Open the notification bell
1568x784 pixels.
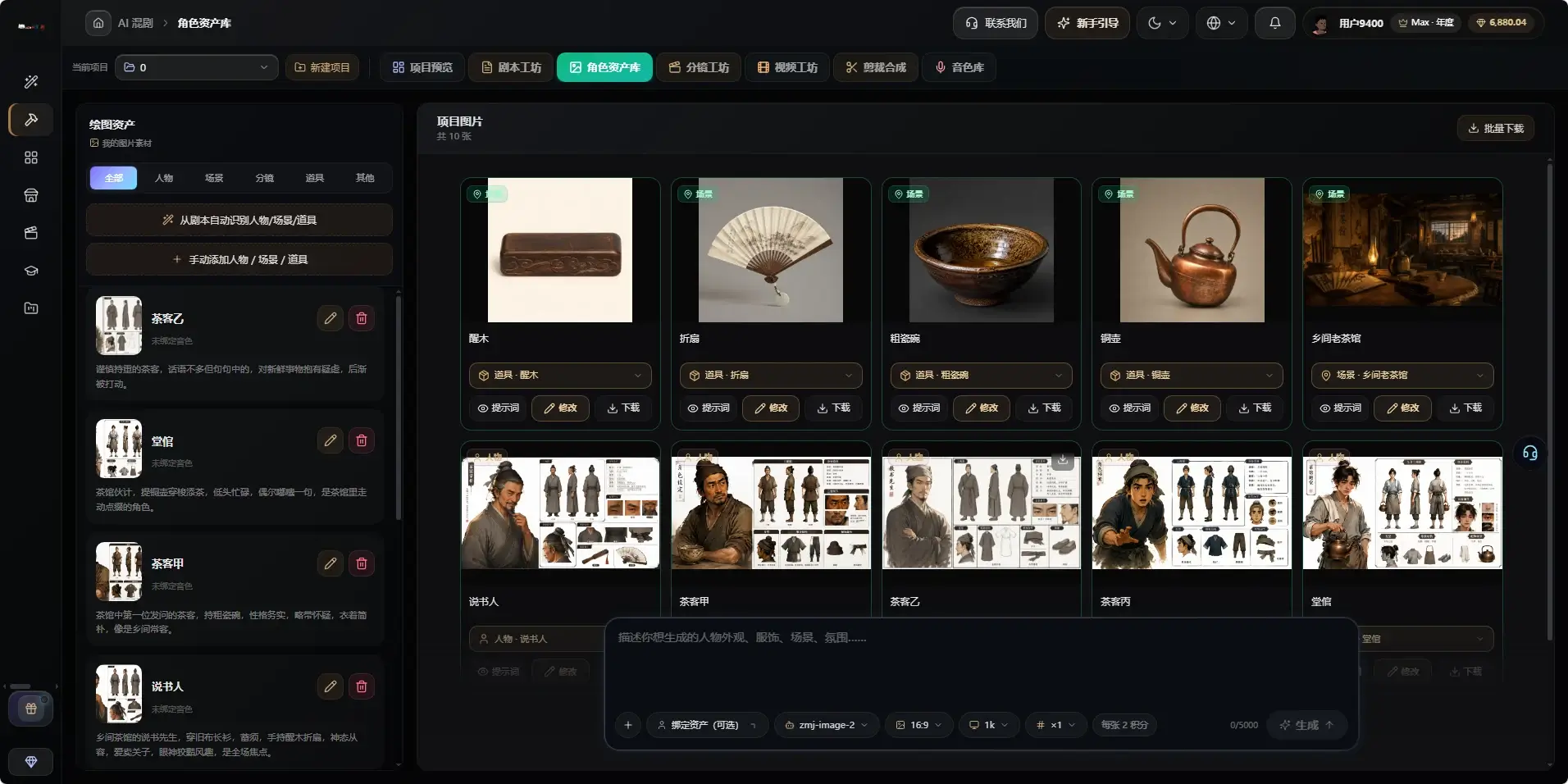[x=1274, y=23]
